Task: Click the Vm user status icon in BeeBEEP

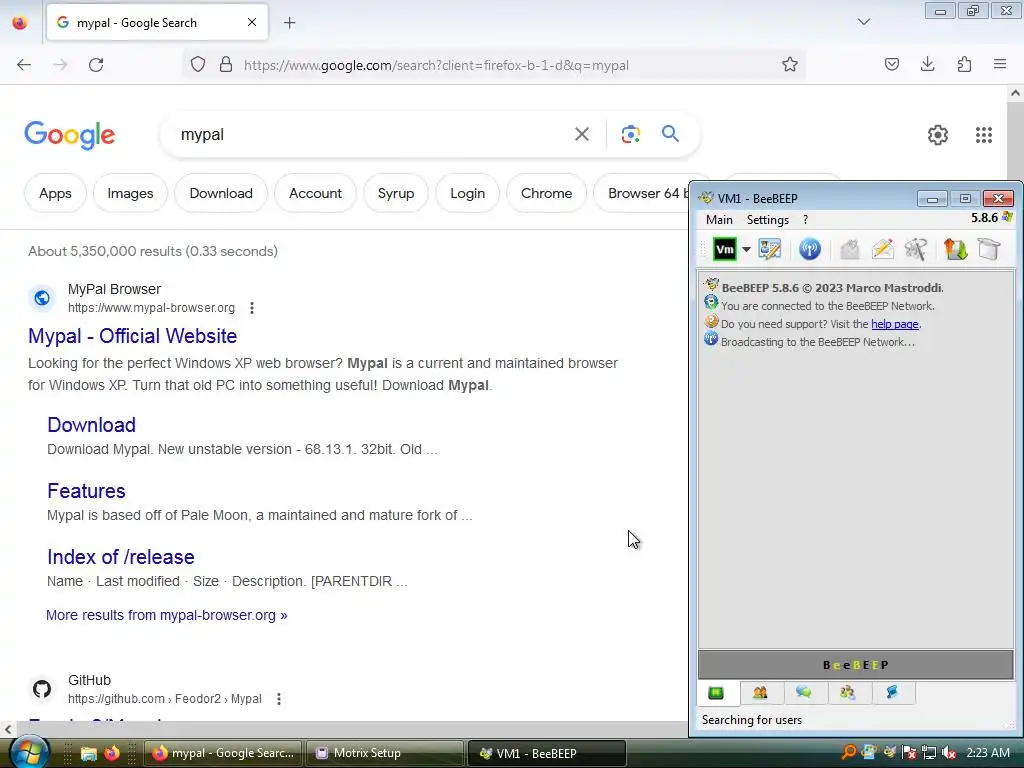Action: (x=724, y=249)
